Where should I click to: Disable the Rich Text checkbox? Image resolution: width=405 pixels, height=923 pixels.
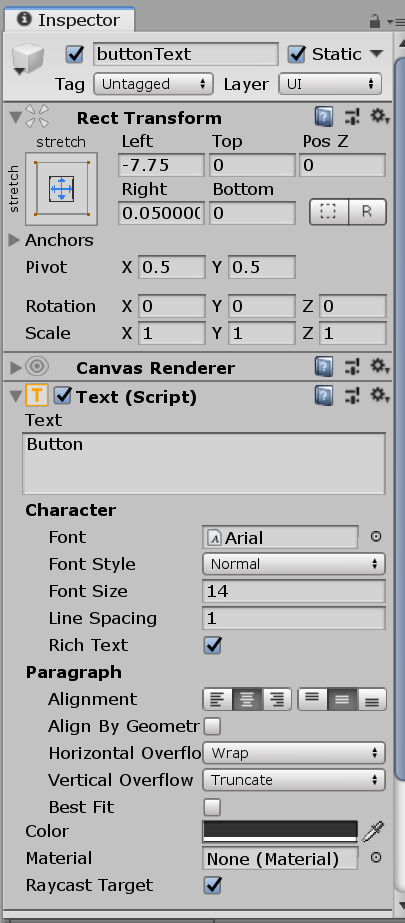(x=213, y=645)
